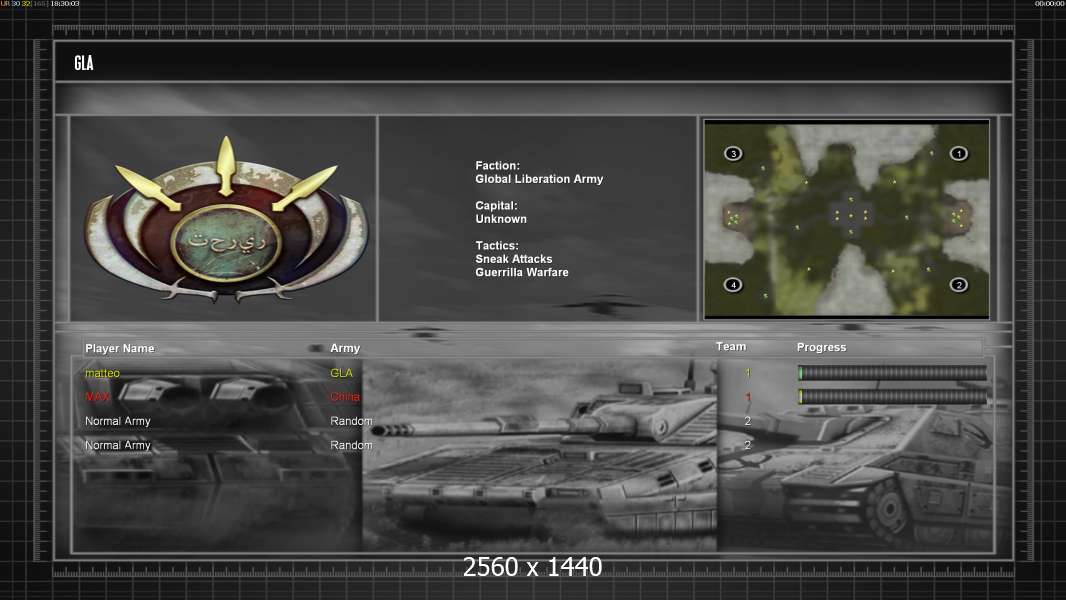Click the GLA title in header bar

pos(84,63)
